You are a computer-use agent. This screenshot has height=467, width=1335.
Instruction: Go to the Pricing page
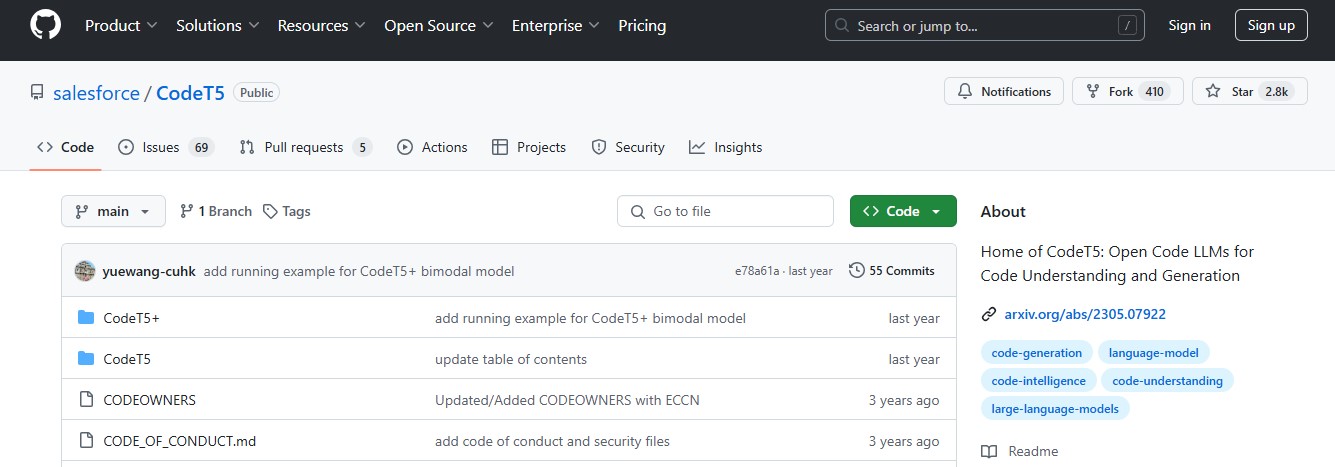coord(642,26)
